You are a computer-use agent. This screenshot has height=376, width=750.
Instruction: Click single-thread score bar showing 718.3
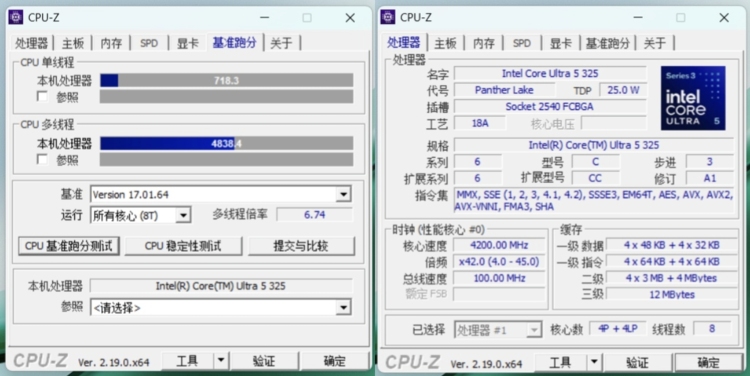(227, 80)
